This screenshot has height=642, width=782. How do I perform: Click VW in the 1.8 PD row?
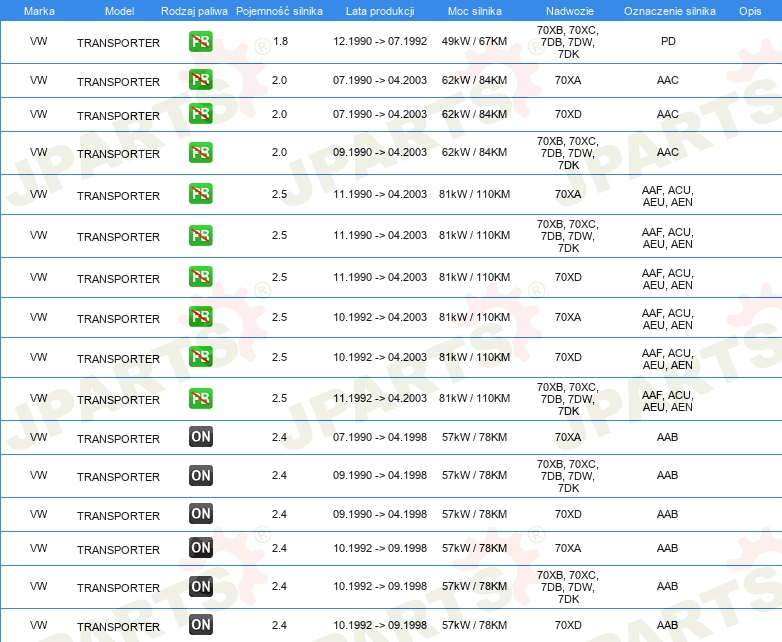tap(38, 41)
